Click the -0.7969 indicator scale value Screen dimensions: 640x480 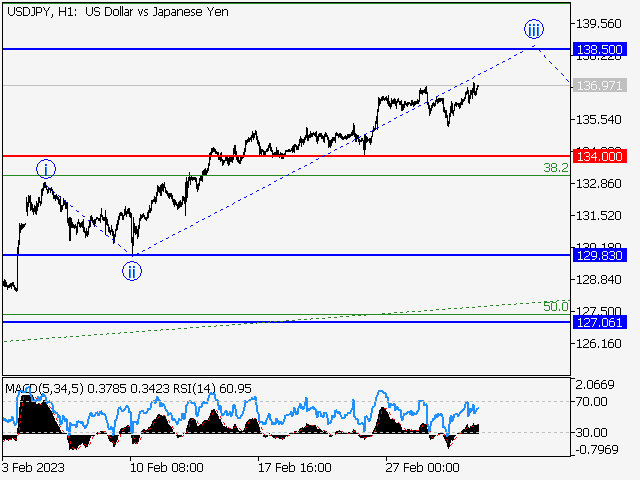(597, 449)
